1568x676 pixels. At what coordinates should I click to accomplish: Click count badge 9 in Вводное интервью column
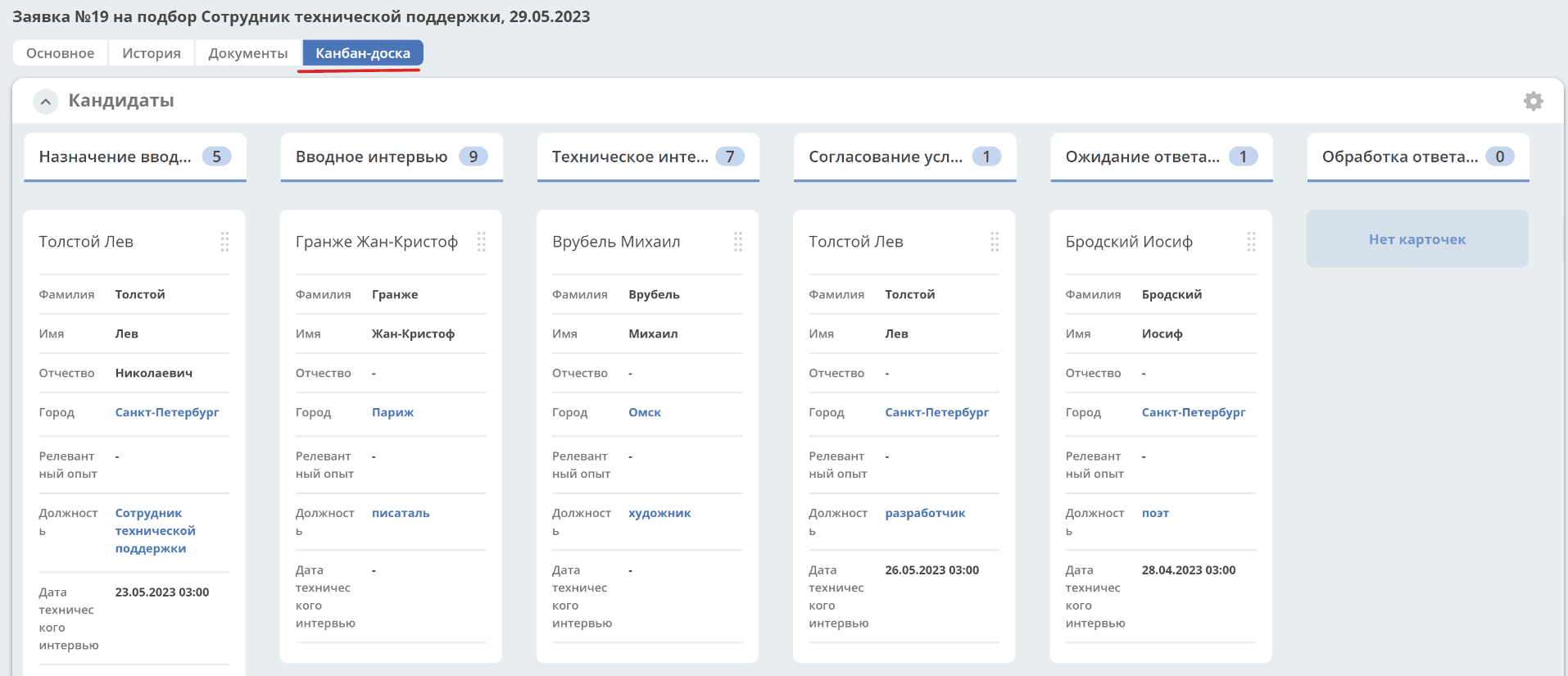pos(474,157)
